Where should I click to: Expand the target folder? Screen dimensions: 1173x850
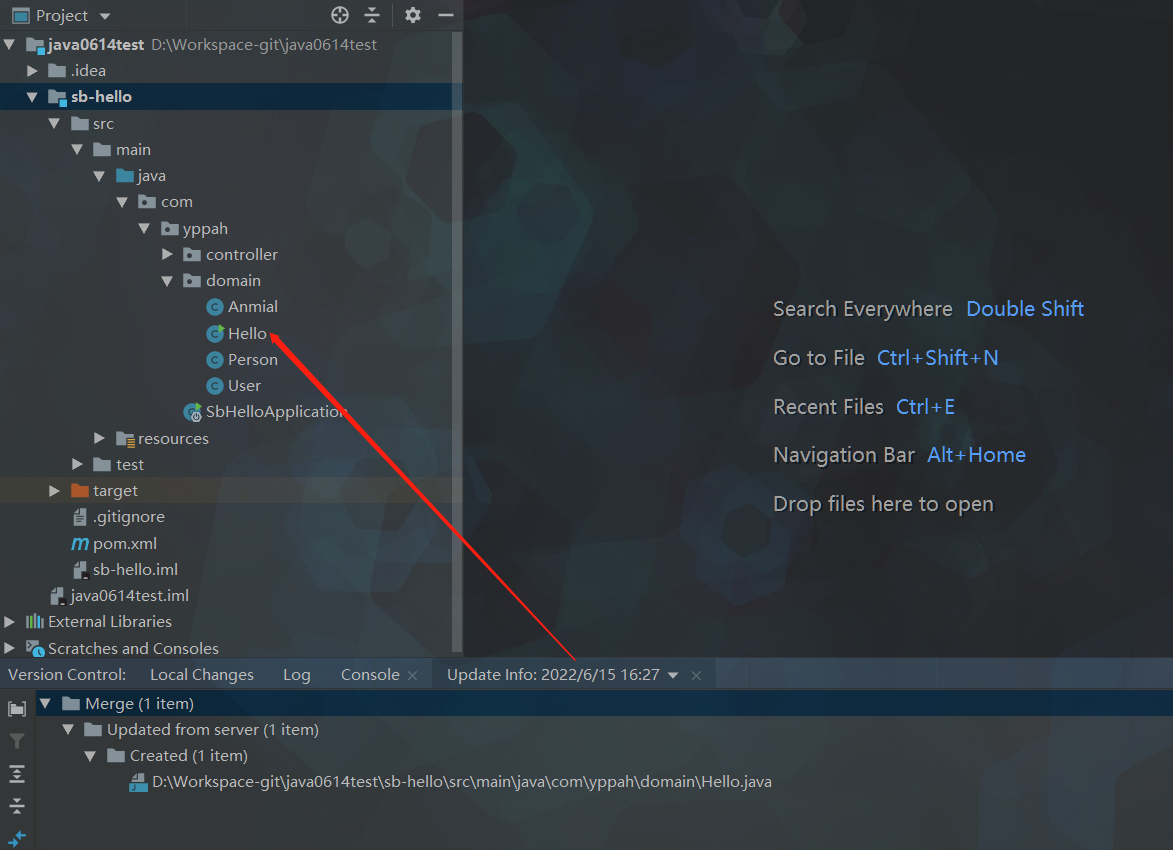point(55,491)
